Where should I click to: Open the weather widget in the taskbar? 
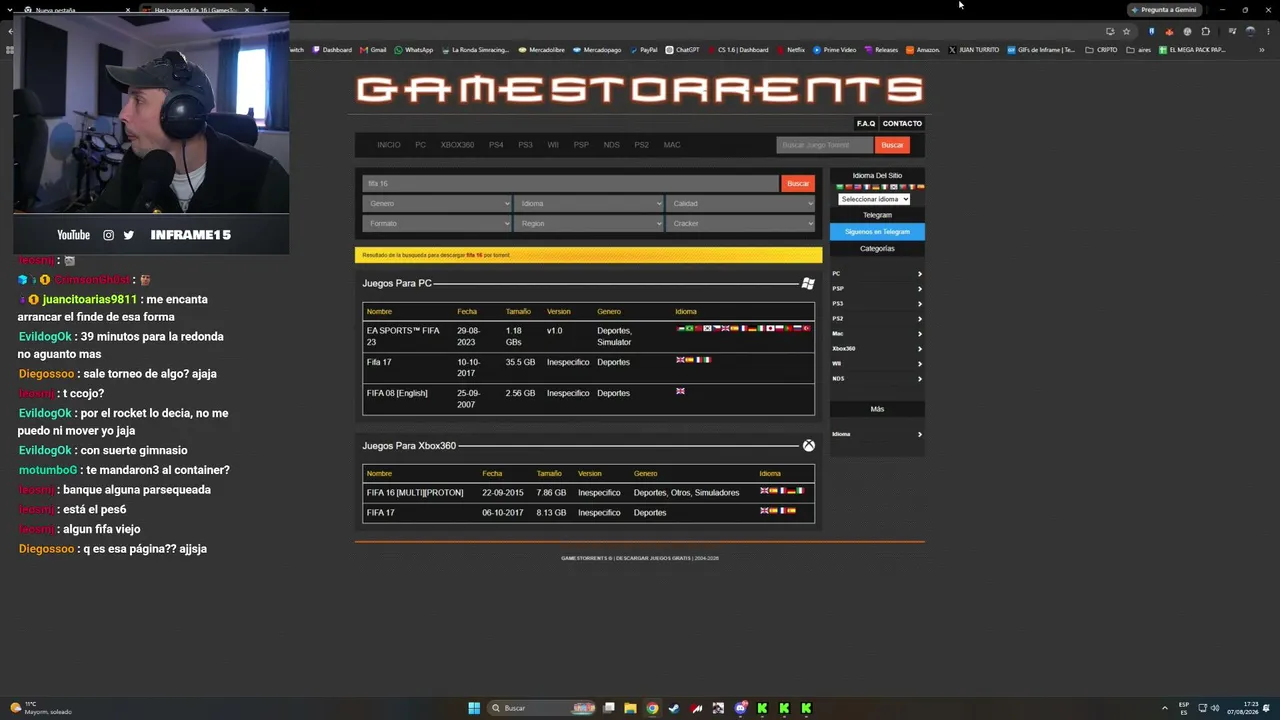(x=40, y=708)
